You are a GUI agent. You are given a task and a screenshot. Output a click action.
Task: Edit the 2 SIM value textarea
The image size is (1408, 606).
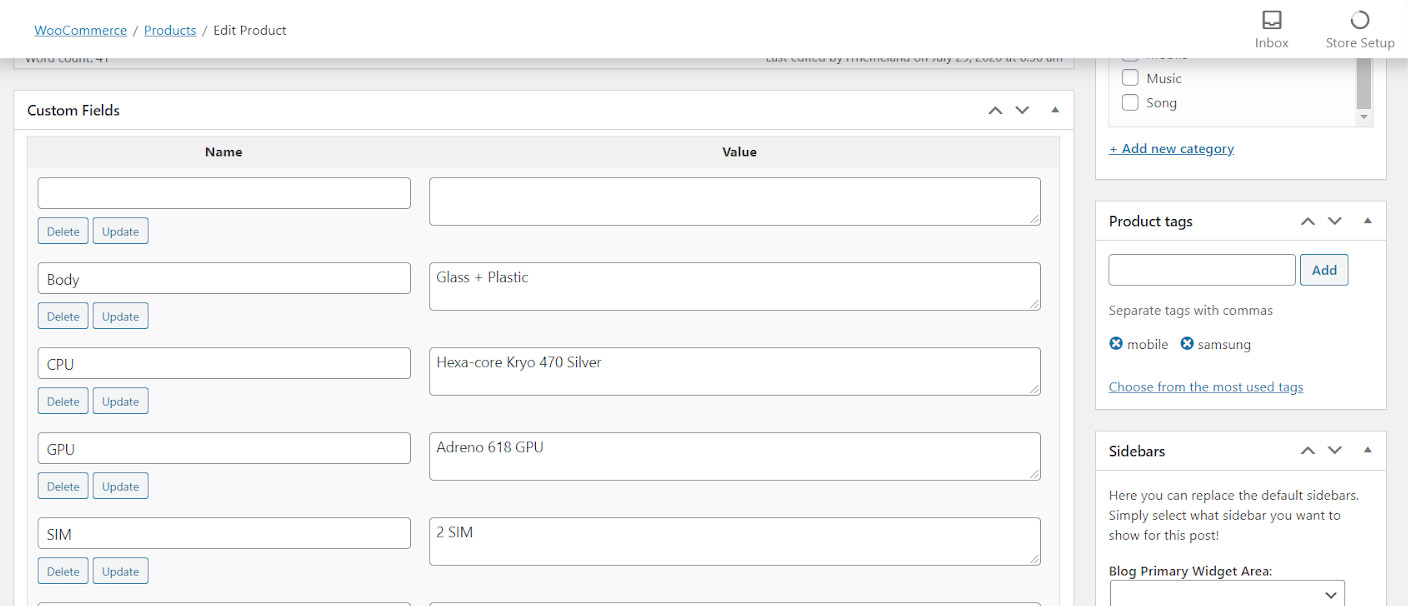735,541
